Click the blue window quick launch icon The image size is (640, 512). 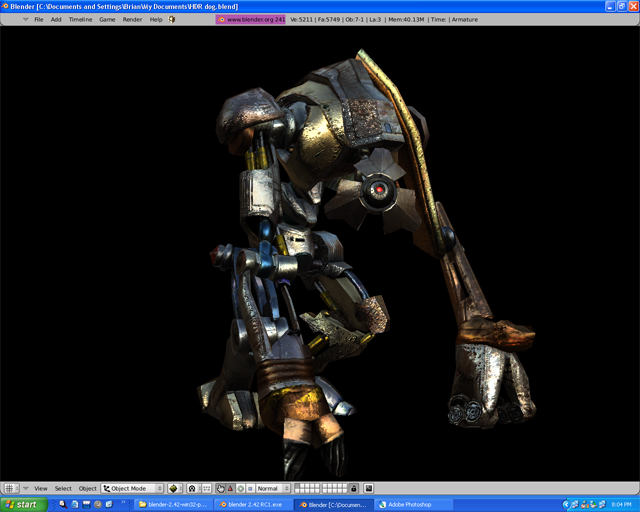(86, 504)
